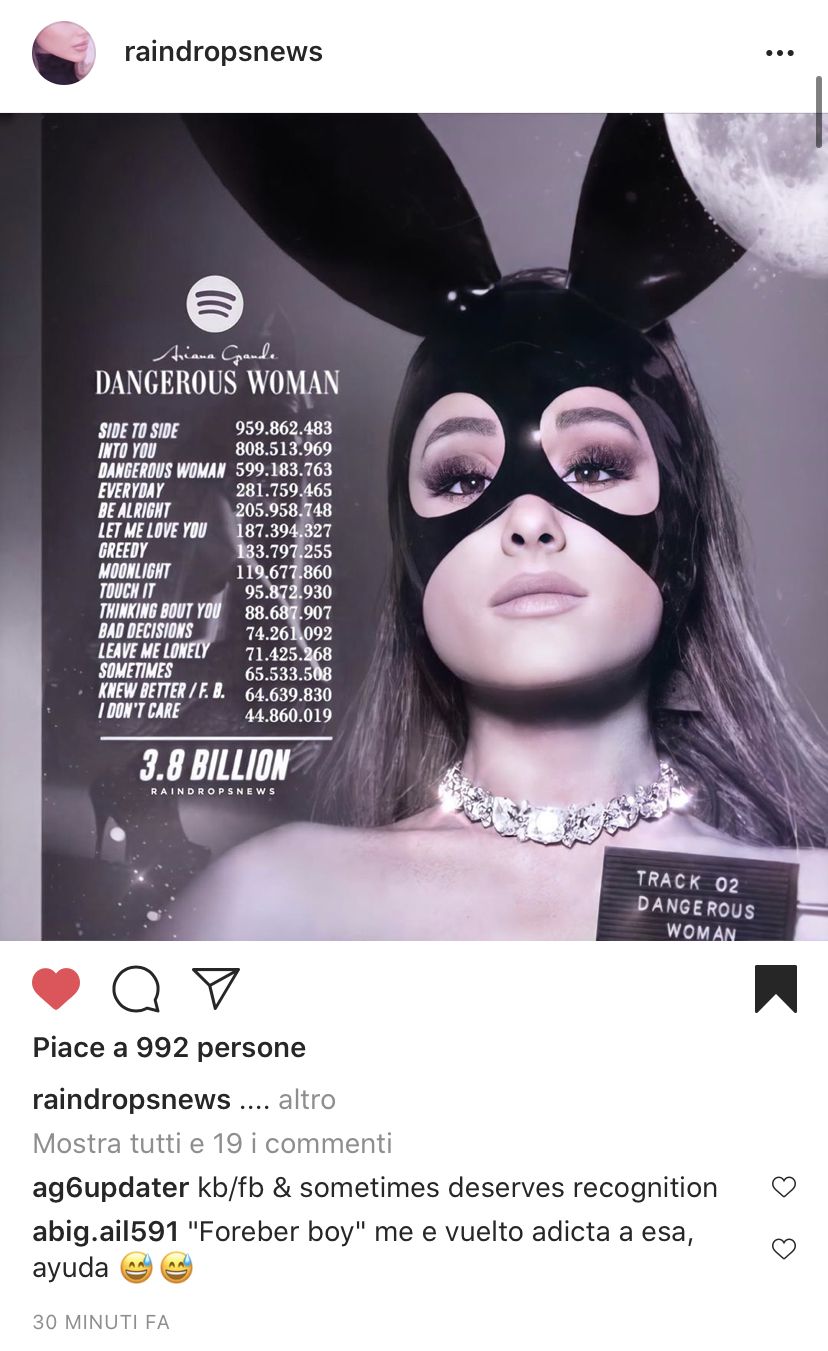The width and height of the screenshot is (828, 1351).
Task: Show who liked: Piace a 992 persone
Action: click(169, 1047)
